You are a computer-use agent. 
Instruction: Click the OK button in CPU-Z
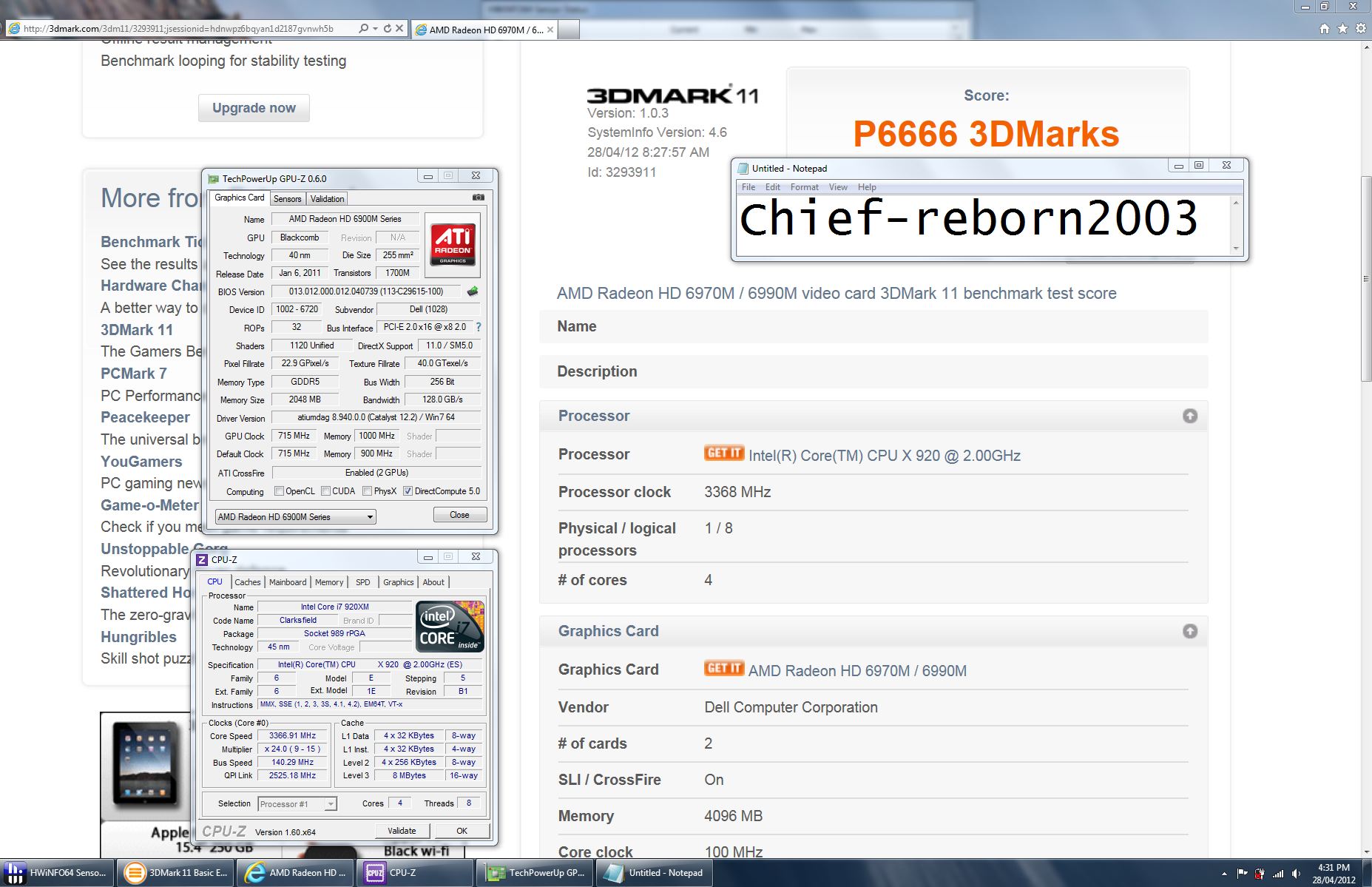click(x=462, y=831)
